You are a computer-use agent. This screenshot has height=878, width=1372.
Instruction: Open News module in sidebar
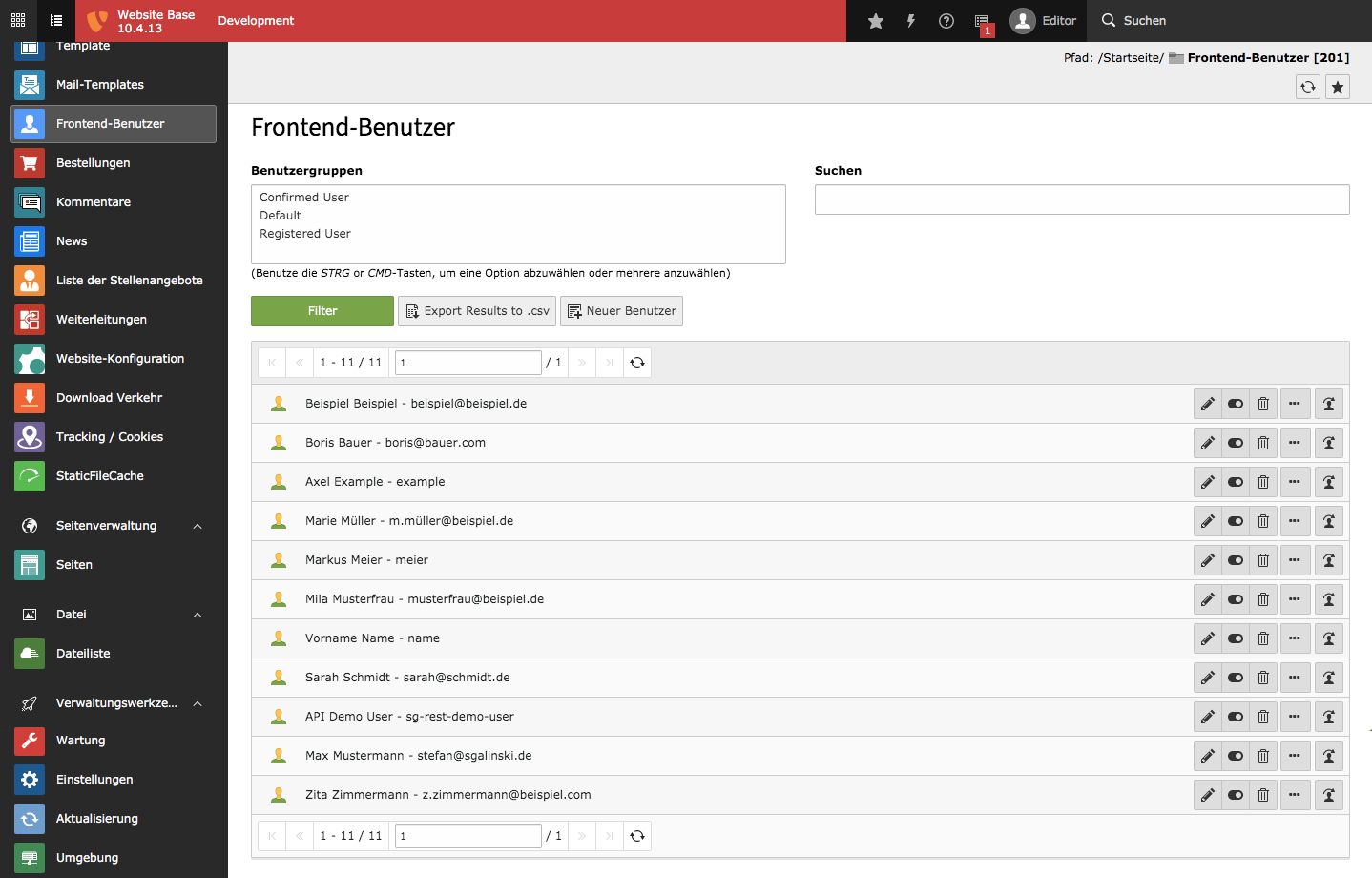[x=114, y=241]
